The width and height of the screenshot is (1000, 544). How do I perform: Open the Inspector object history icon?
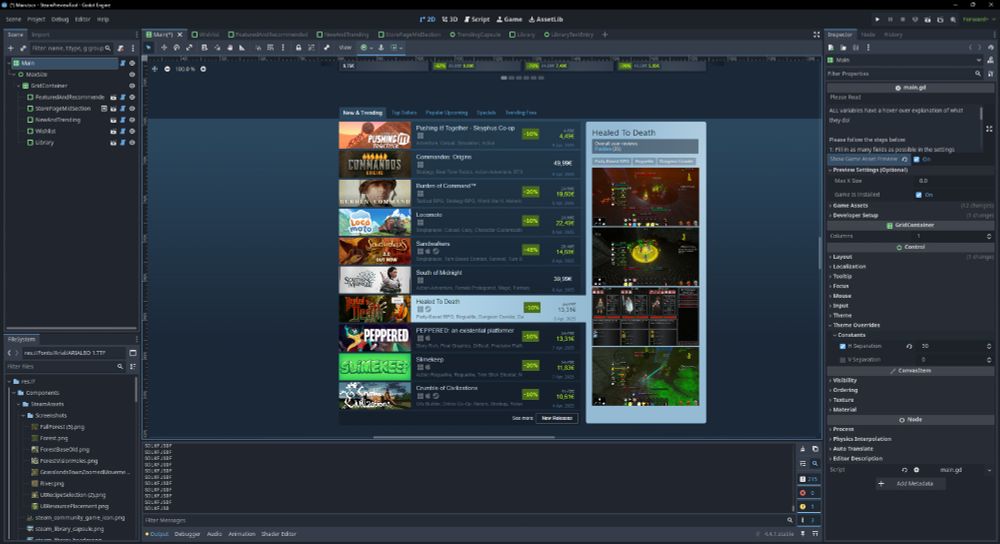(990, 47)
